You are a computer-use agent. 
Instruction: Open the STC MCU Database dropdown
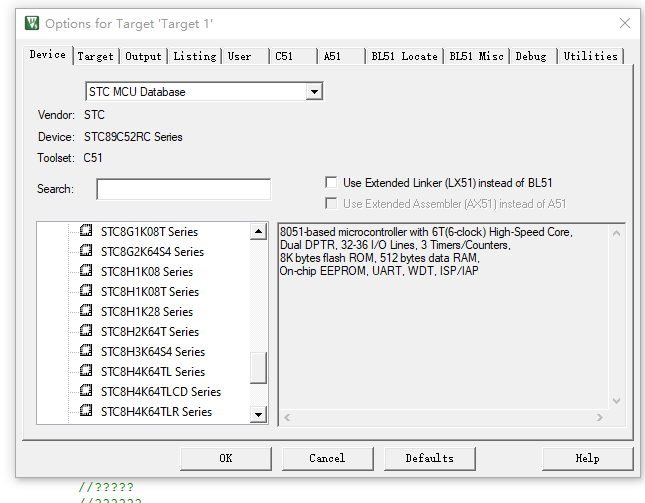(314, 91)
